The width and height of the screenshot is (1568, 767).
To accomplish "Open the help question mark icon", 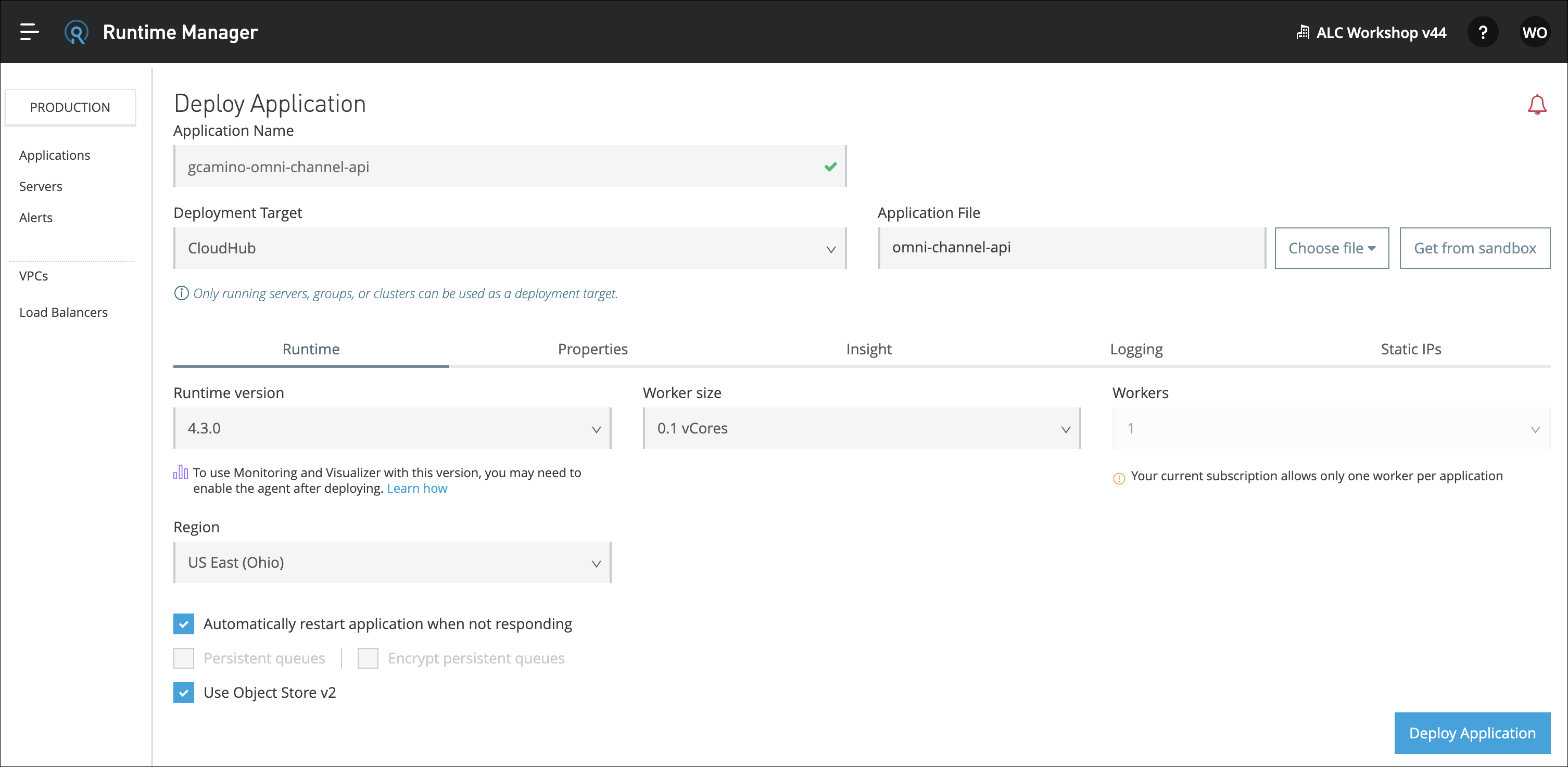I will click(1483, 32).
